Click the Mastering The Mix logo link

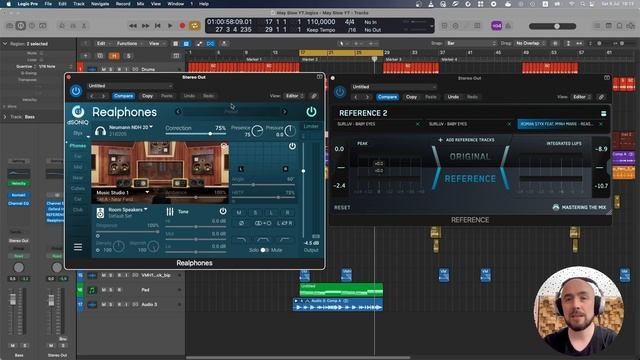click(x=579, y=207)
